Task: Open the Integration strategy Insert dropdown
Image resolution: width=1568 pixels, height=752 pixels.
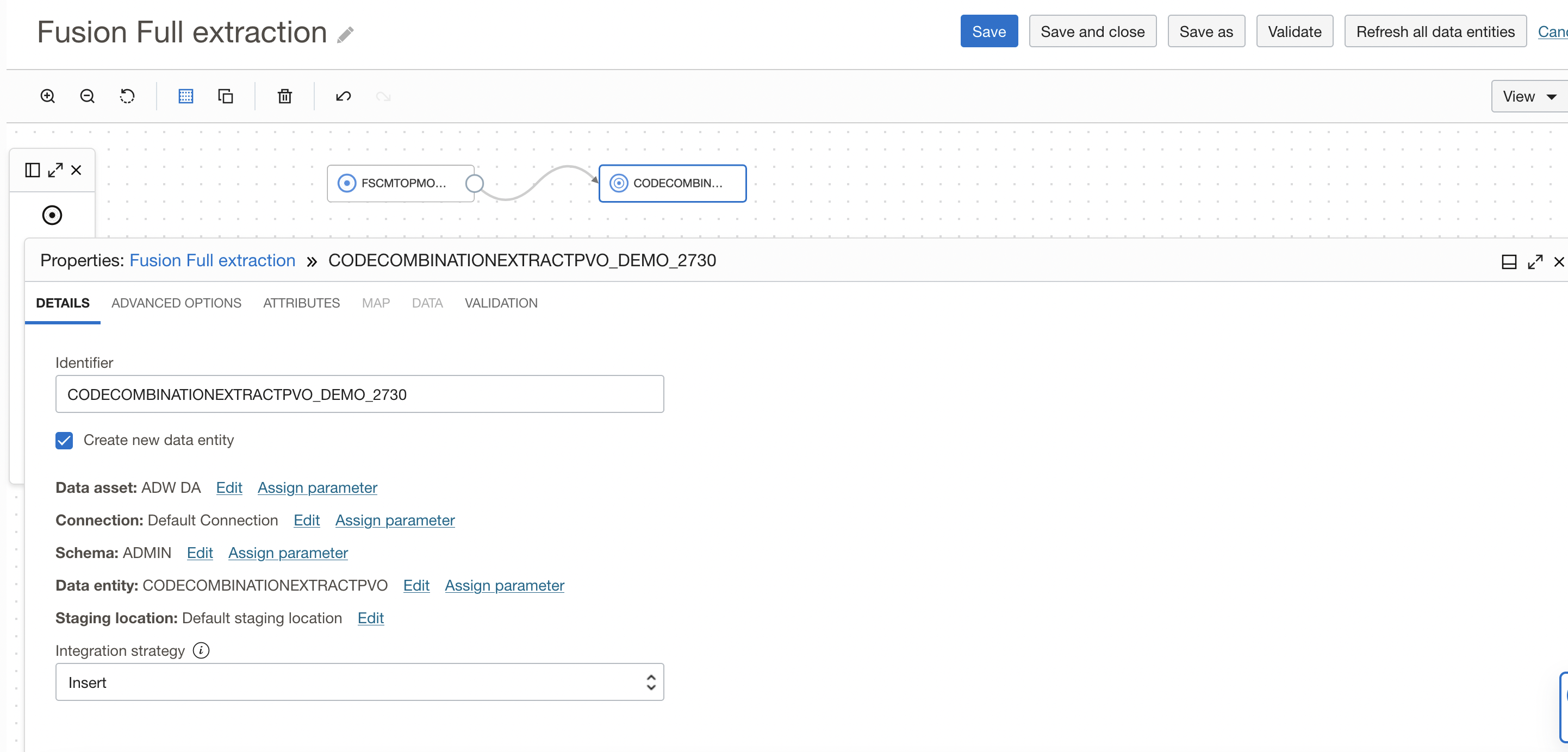Action: (359, 682)
